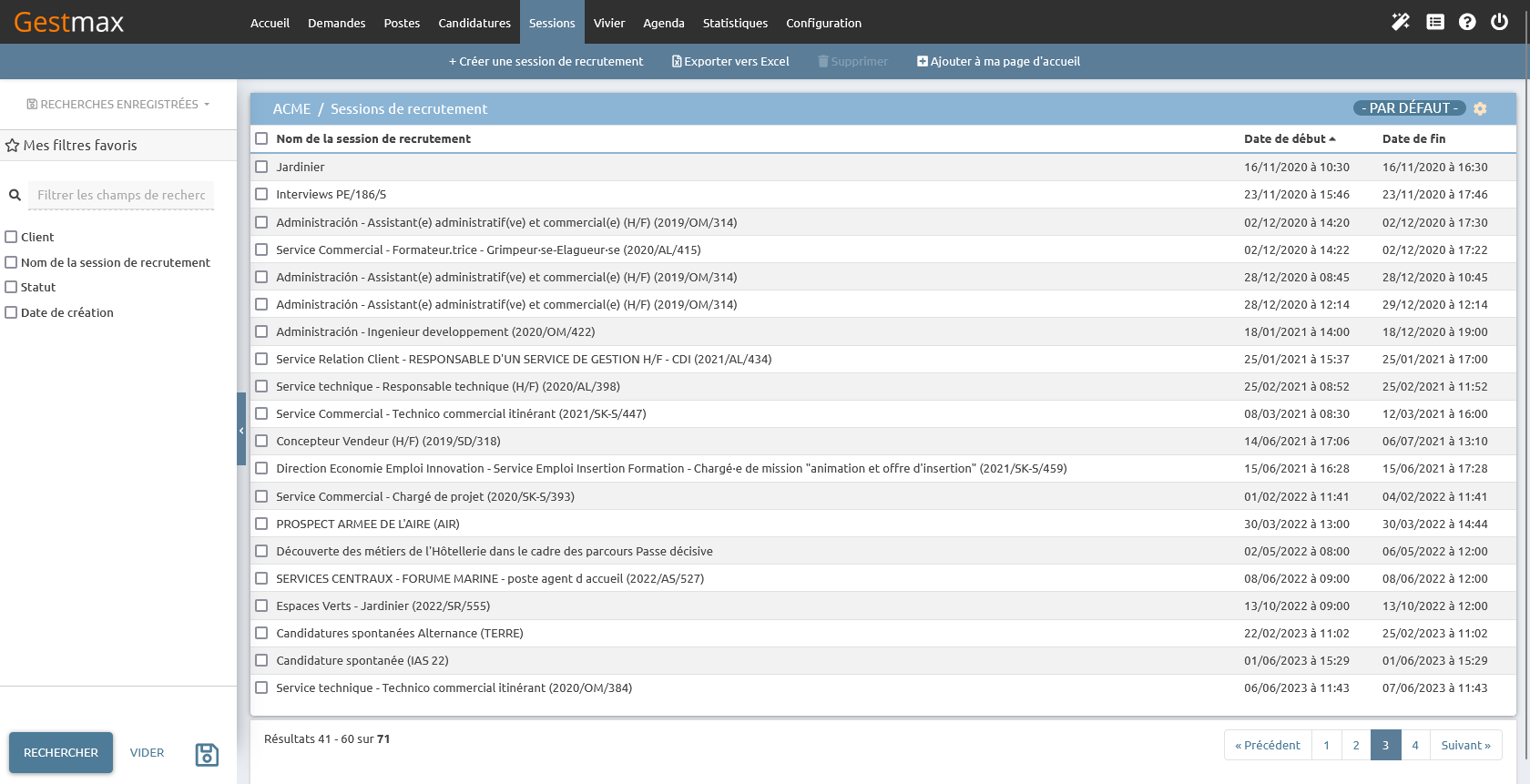Screen dimensions: 1530x784
Task: Click the Gestmax logo
Action: [x=69, y=22]
